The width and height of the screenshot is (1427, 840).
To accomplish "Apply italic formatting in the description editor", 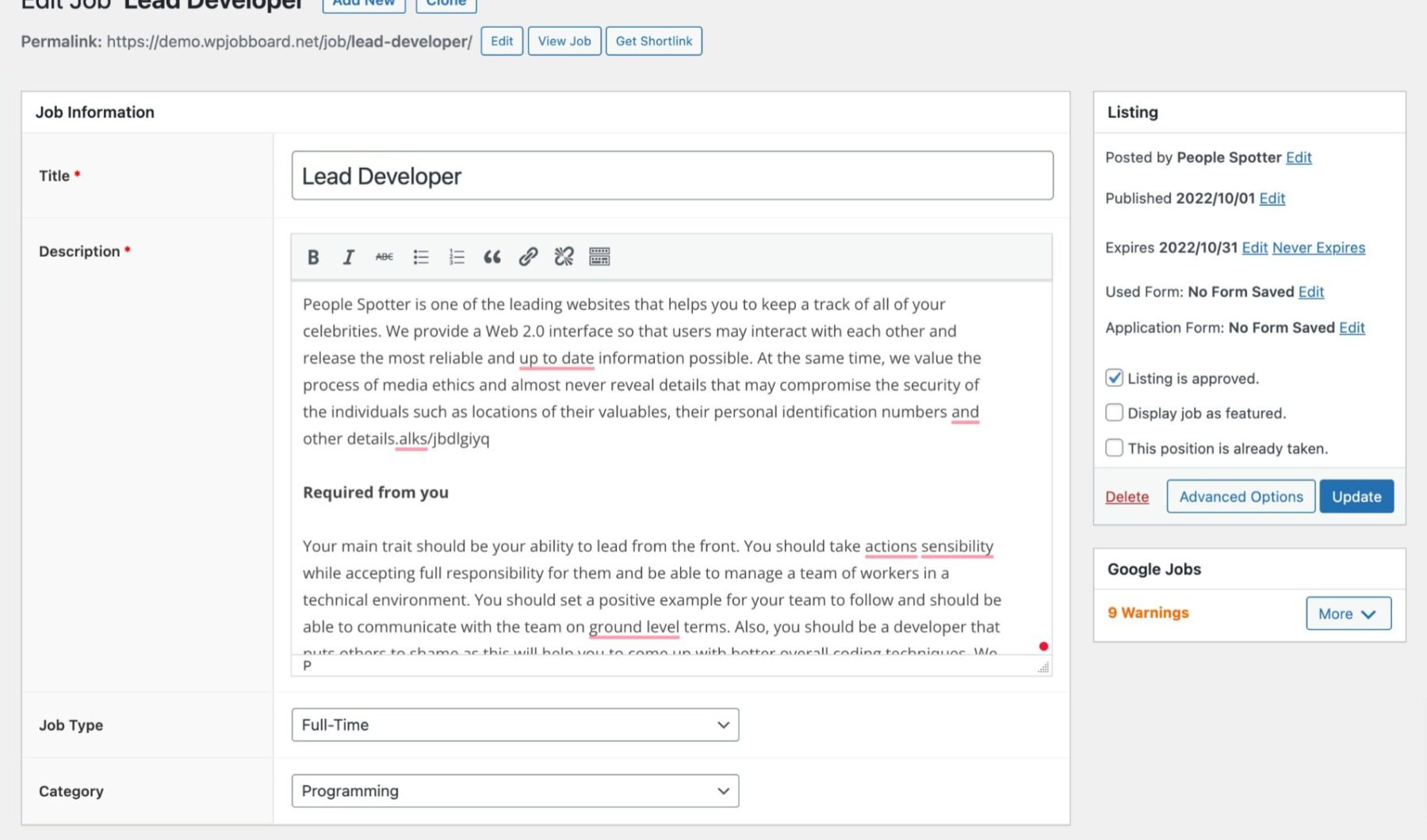I will coord(348,256).
